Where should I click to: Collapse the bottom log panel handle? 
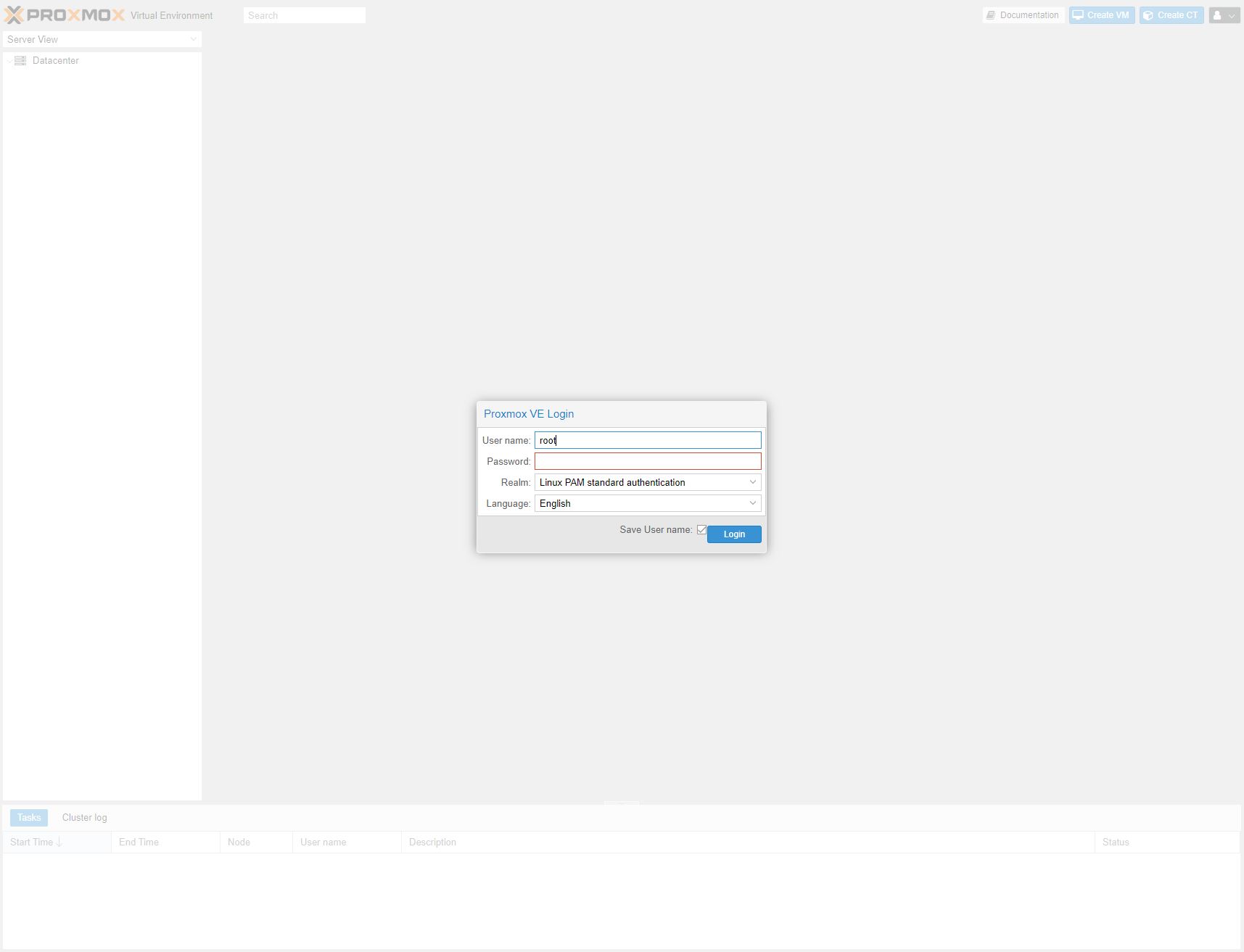click(622, 803)
